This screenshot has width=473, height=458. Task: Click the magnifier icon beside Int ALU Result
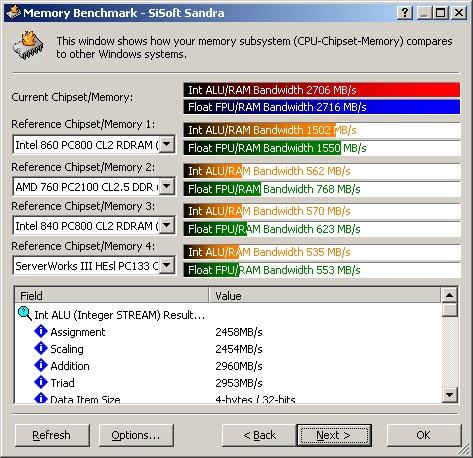[x=25, y=314]
